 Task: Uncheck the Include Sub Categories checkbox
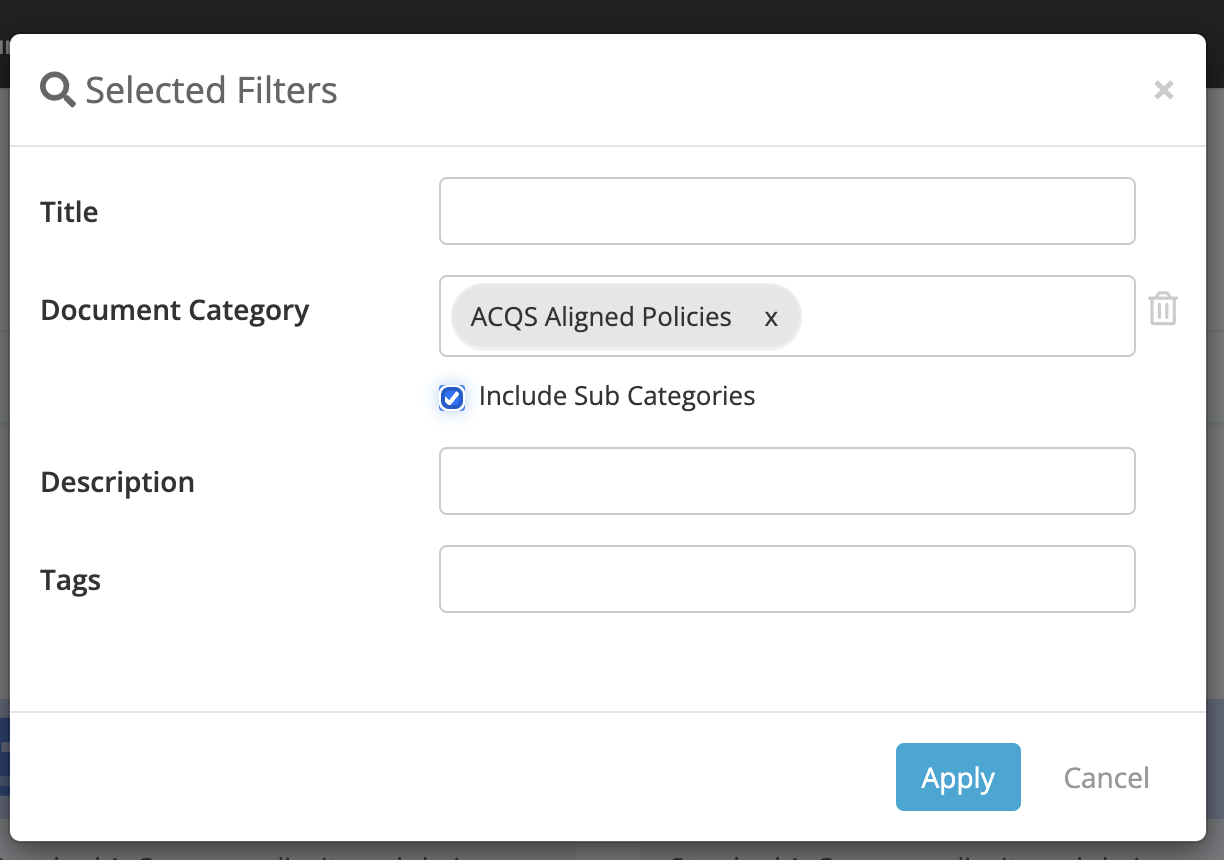click(x=452, y=398)
